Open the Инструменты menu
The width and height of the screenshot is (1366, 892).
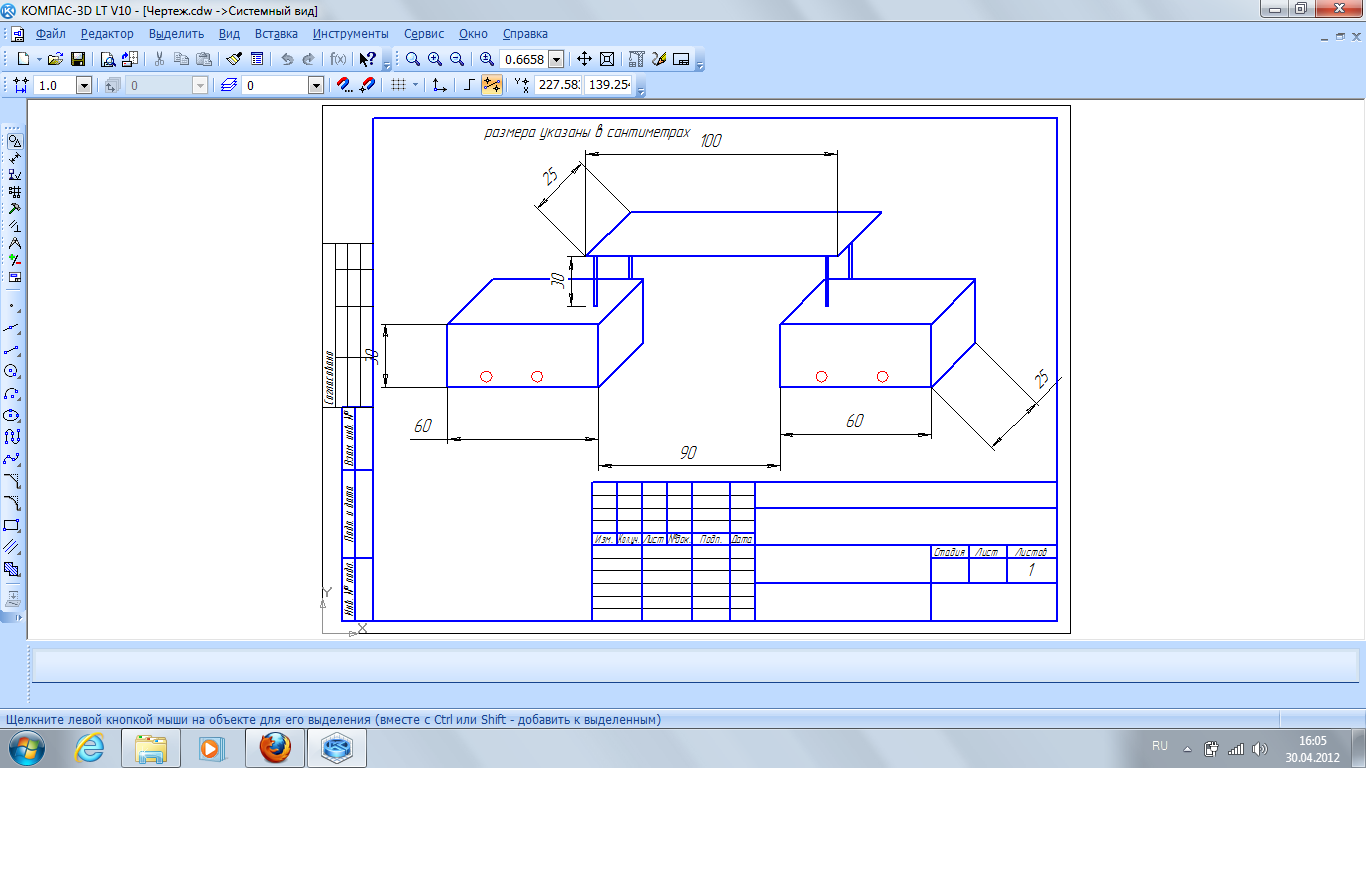tap(351, 34)
